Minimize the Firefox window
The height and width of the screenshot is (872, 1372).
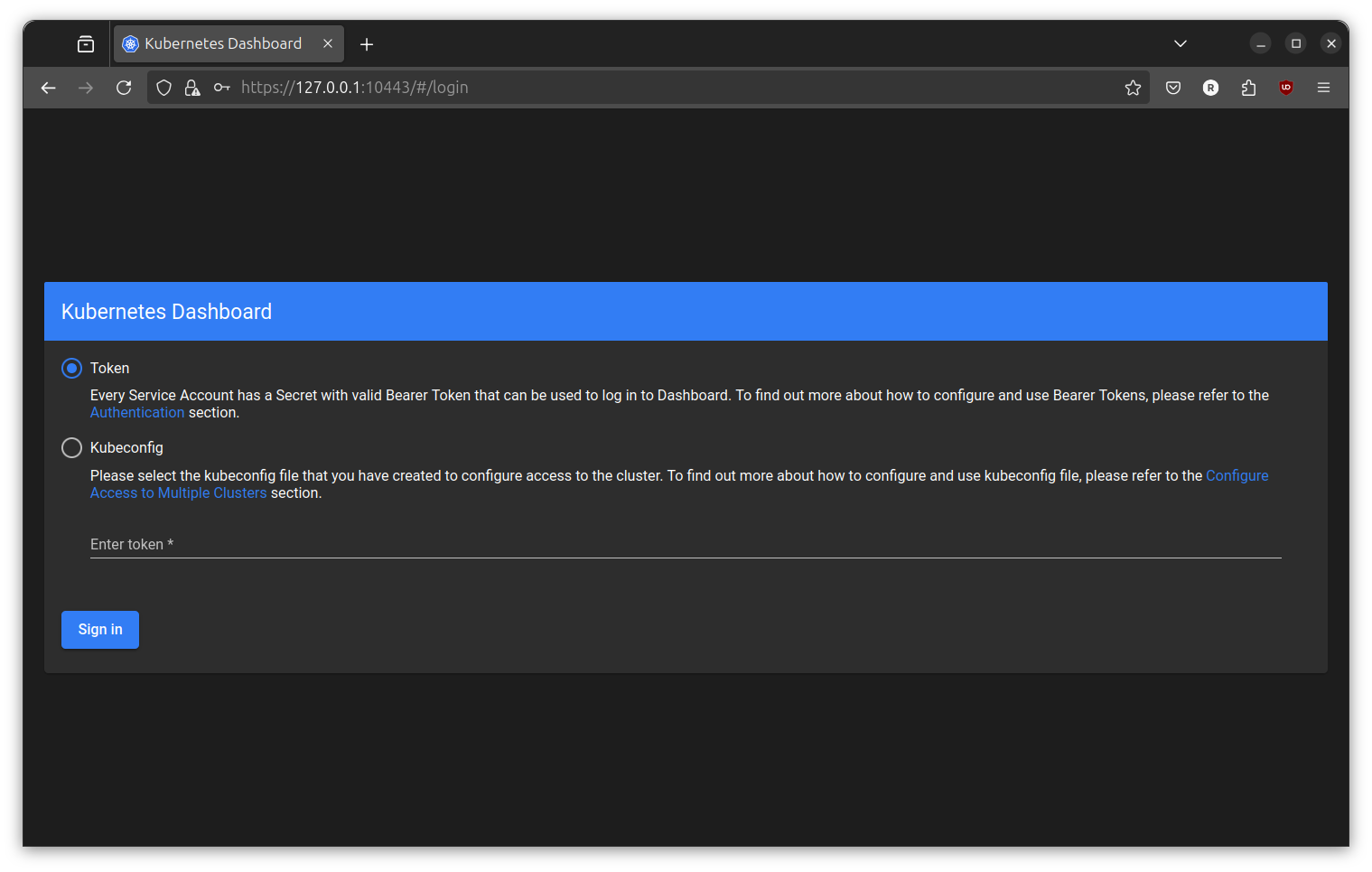(x=1261, y=43)
